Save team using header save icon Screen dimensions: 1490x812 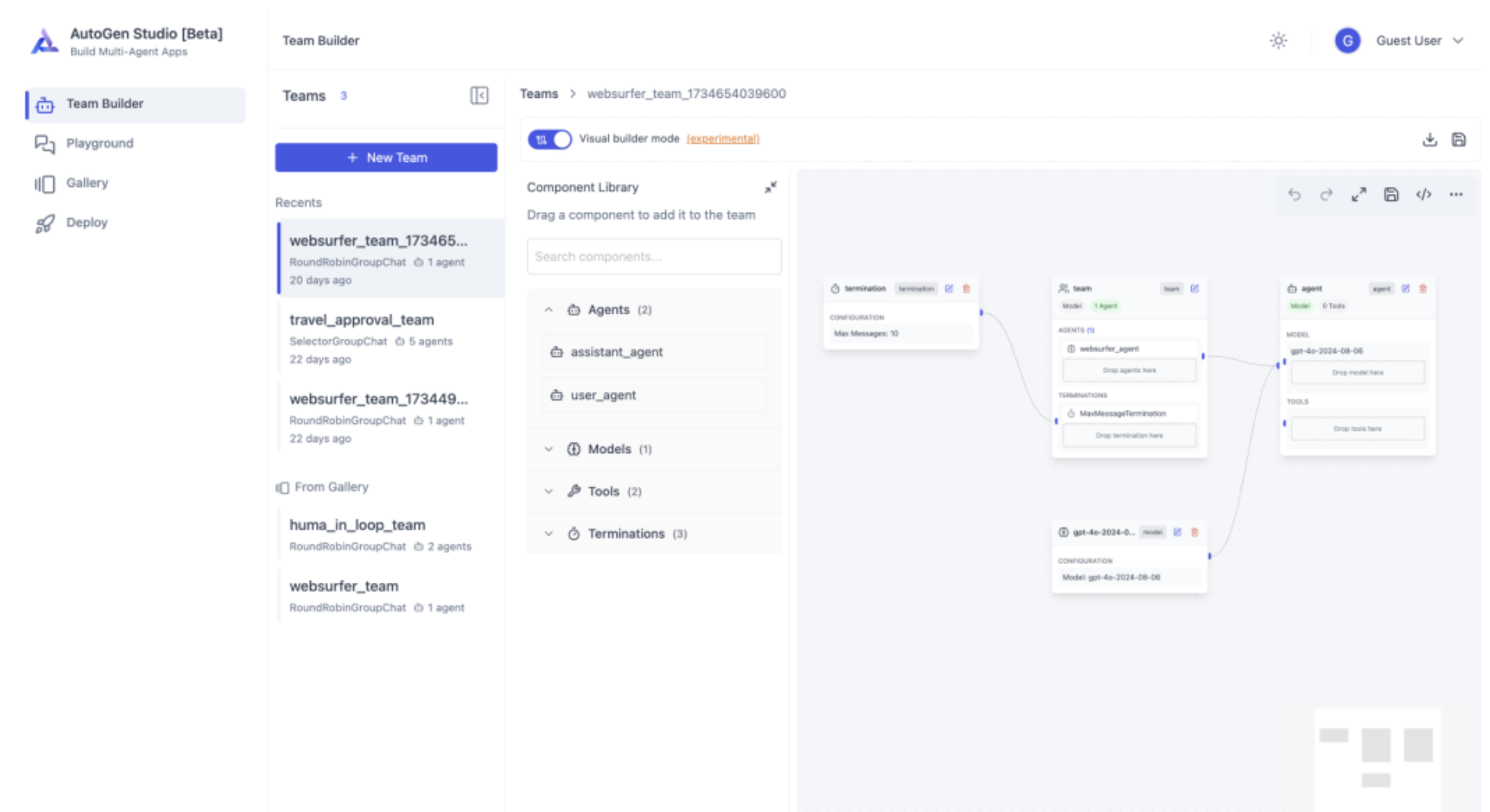[x=1459, y=139]
